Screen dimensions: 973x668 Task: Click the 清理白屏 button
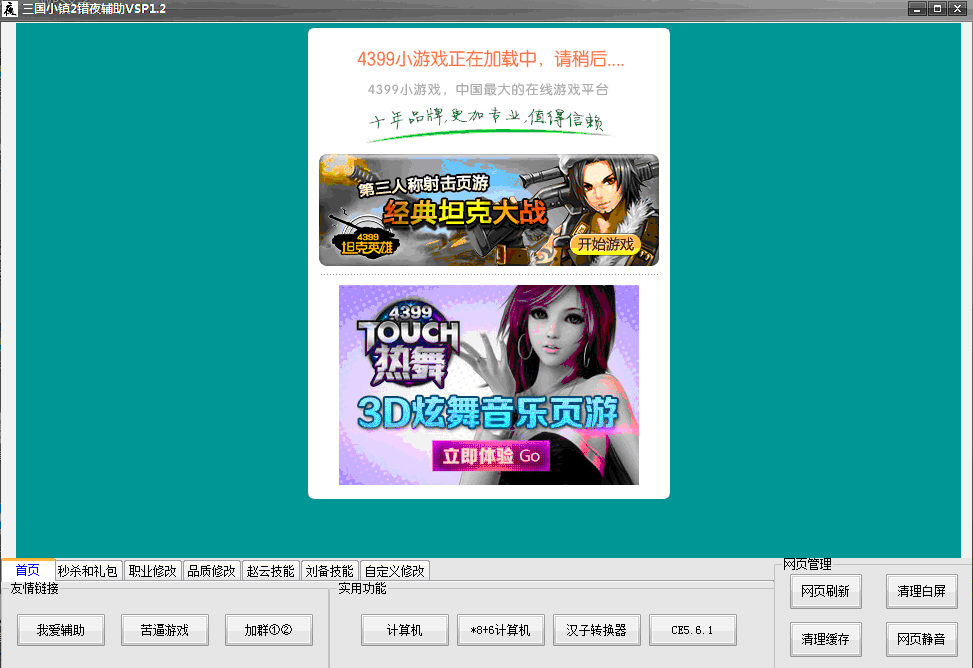point(921,591)
